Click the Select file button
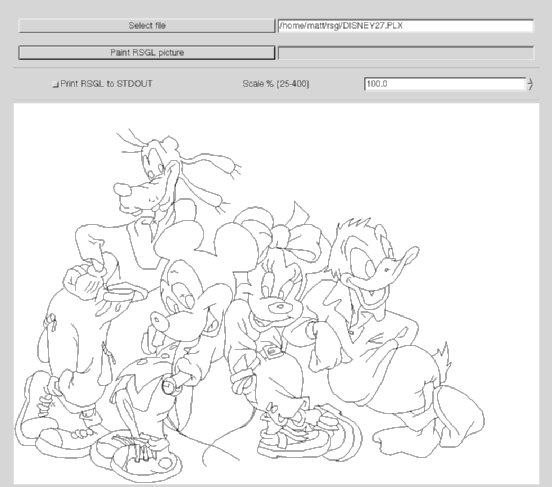The height and width of the screenshot is (487, 552). 146,26
